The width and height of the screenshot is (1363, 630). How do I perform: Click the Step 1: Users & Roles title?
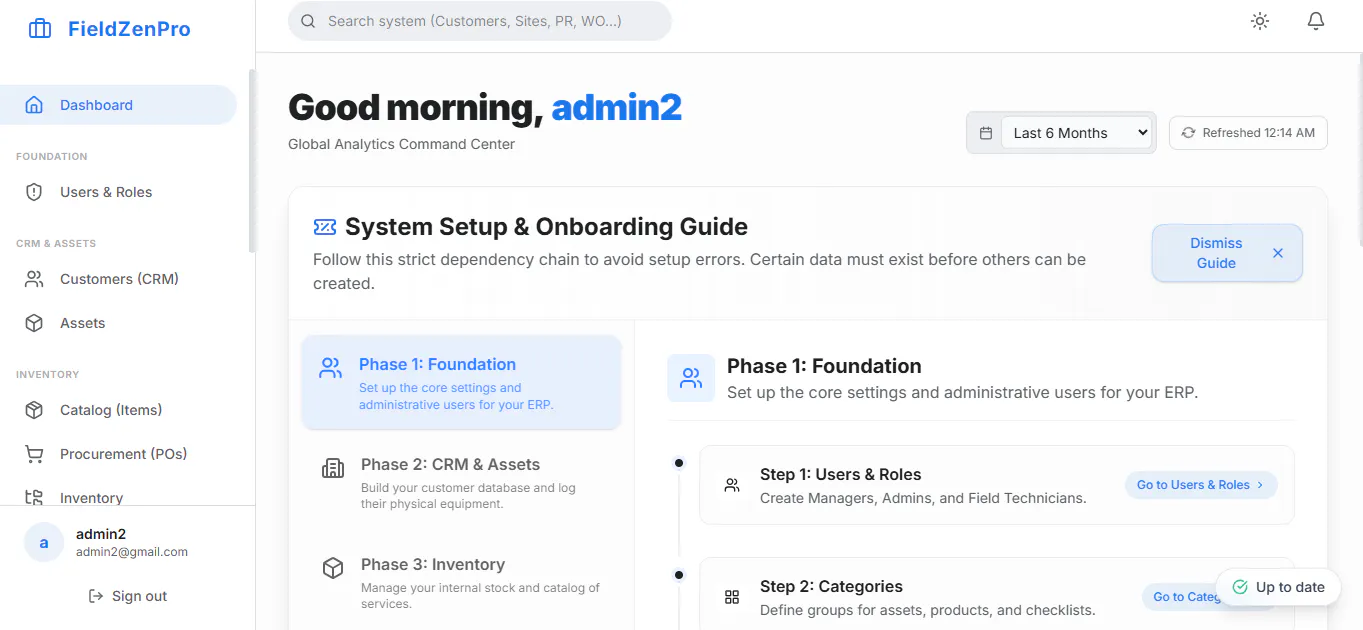840,474
